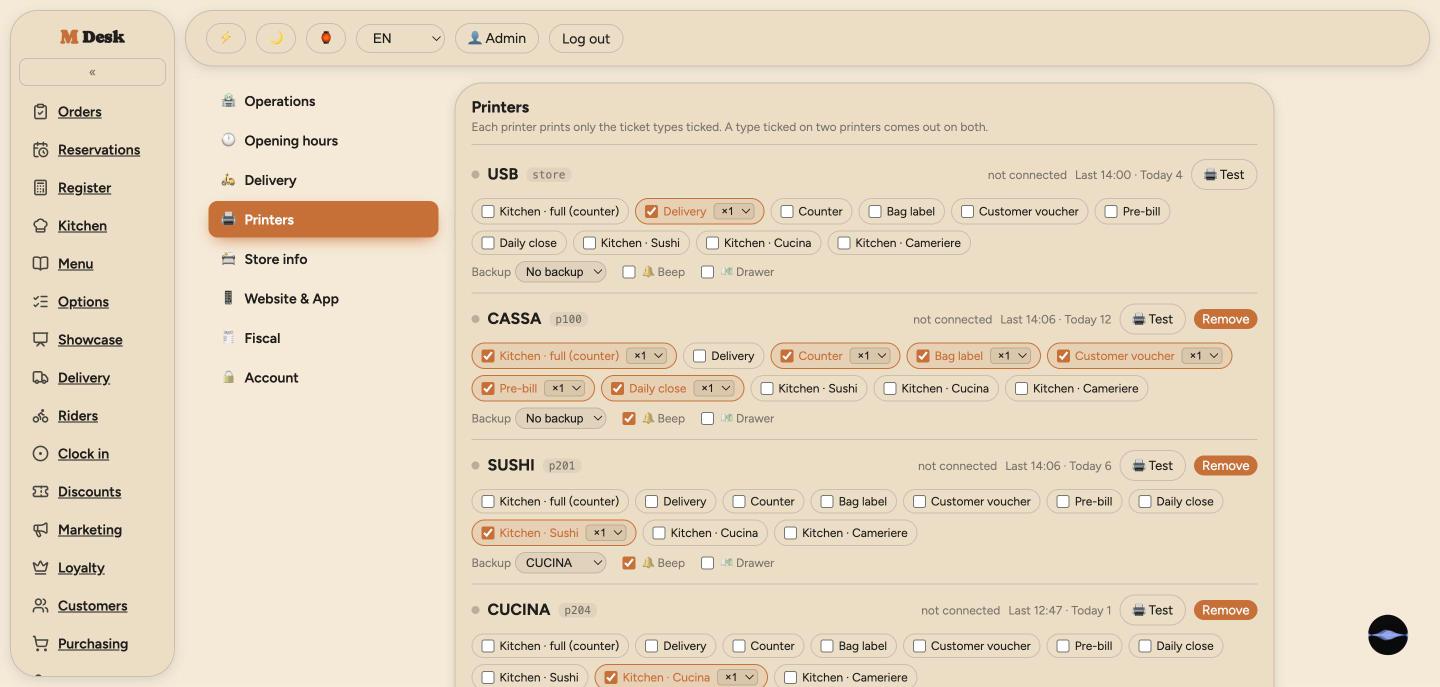Click the moon dark mode button
This screenshot has width=1440, height=687.
(276, 38)
